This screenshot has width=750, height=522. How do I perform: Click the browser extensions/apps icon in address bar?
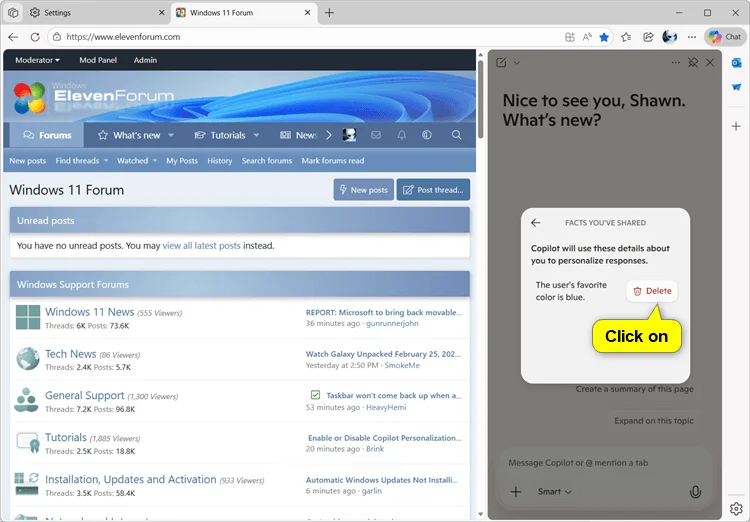tap(570, 37)
